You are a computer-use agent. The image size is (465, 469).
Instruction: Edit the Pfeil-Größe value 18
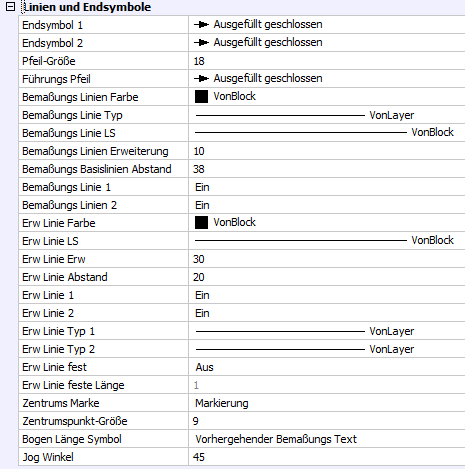point(327,61)
